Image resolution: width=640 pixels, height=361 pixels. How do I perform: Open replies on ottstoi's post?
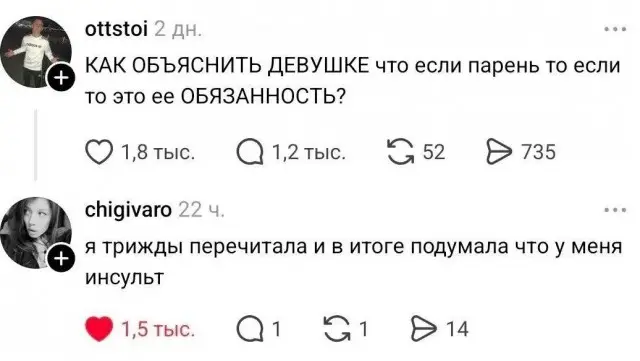coord(250,152)
